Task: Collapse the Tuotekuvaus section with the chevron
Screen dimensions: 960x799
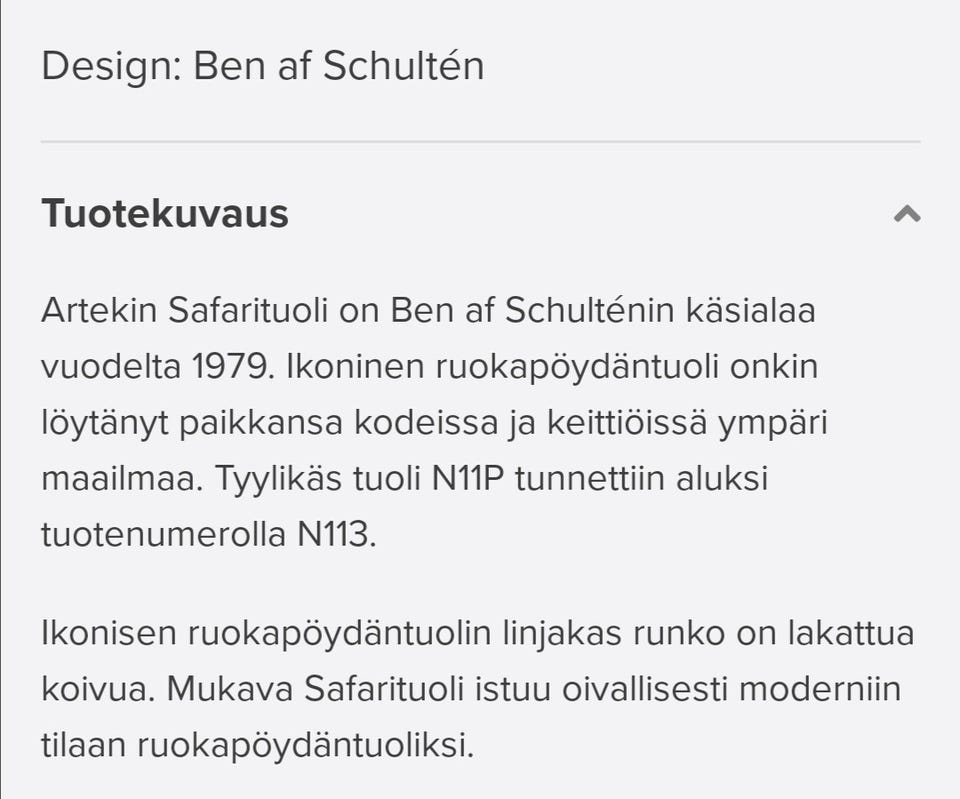Action: [x=906, y=214]
